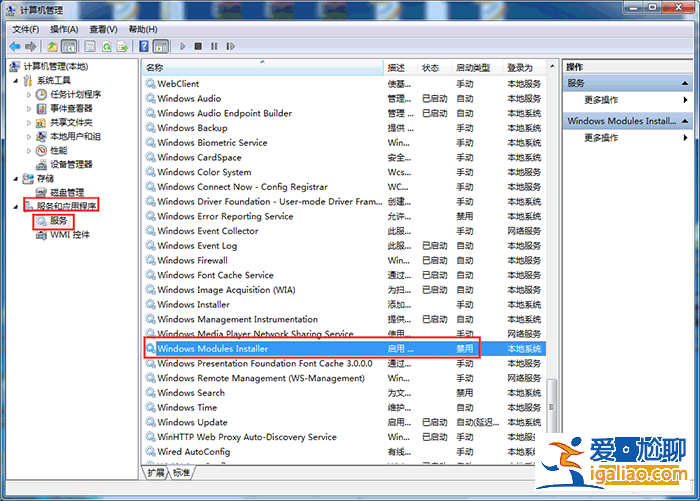Select the Windows Firewall service row
700x501 pixels.
tap(345, 260)
